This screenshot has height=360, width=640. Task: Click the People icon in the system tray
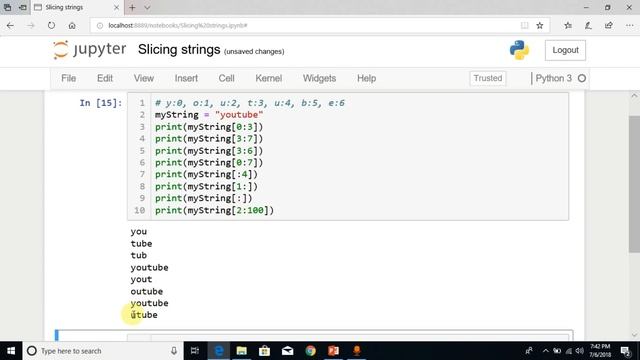click(x=529, y=351)
